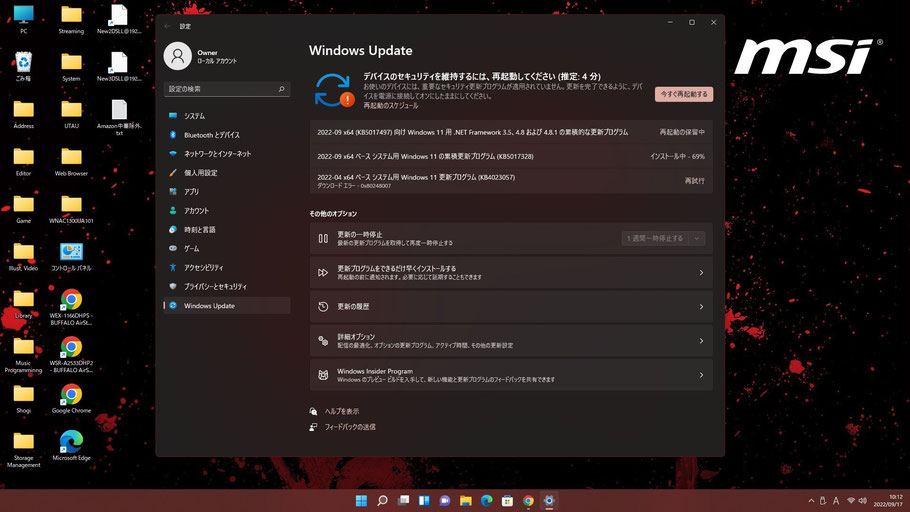The width and height of the screenshot is (910, 512).
Task: Click the update sync status icon
Action: (x=334, y=90)
